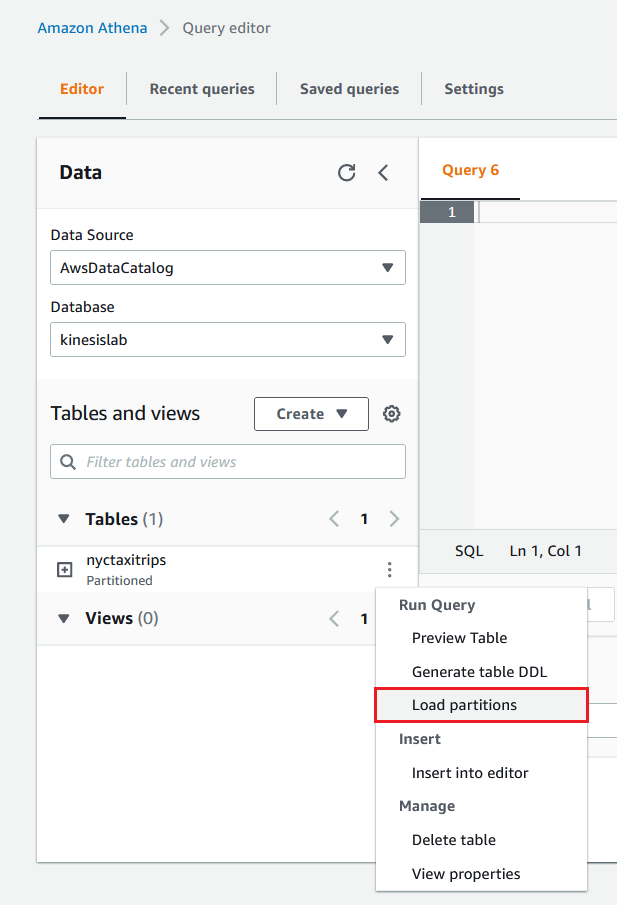Open the Data Source dropdown
617x905 pixels.
[x=227, y=268]
